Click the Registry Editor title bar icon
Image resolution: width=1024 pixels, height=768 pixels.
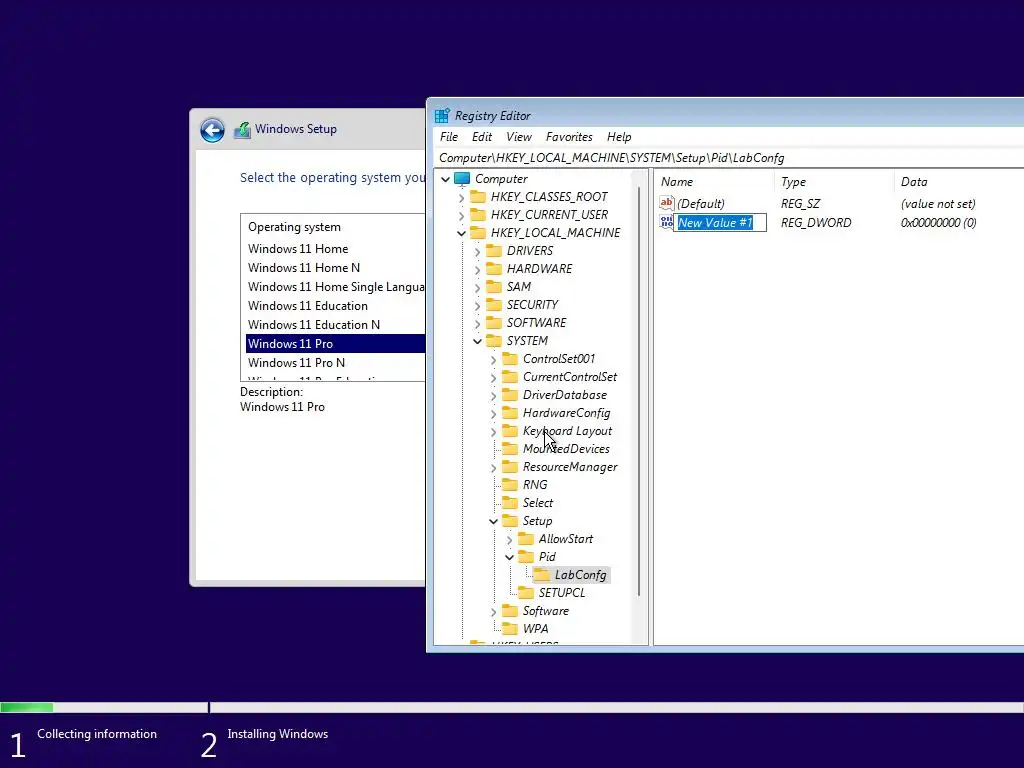(x=442, y=116)
